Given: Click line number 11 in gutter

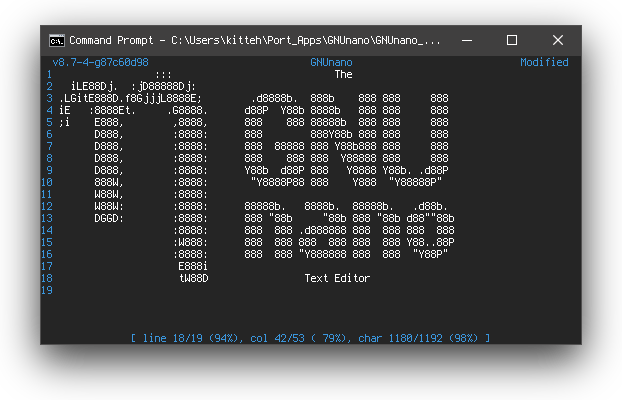Looking at the screenshot, I should [47, 194].
